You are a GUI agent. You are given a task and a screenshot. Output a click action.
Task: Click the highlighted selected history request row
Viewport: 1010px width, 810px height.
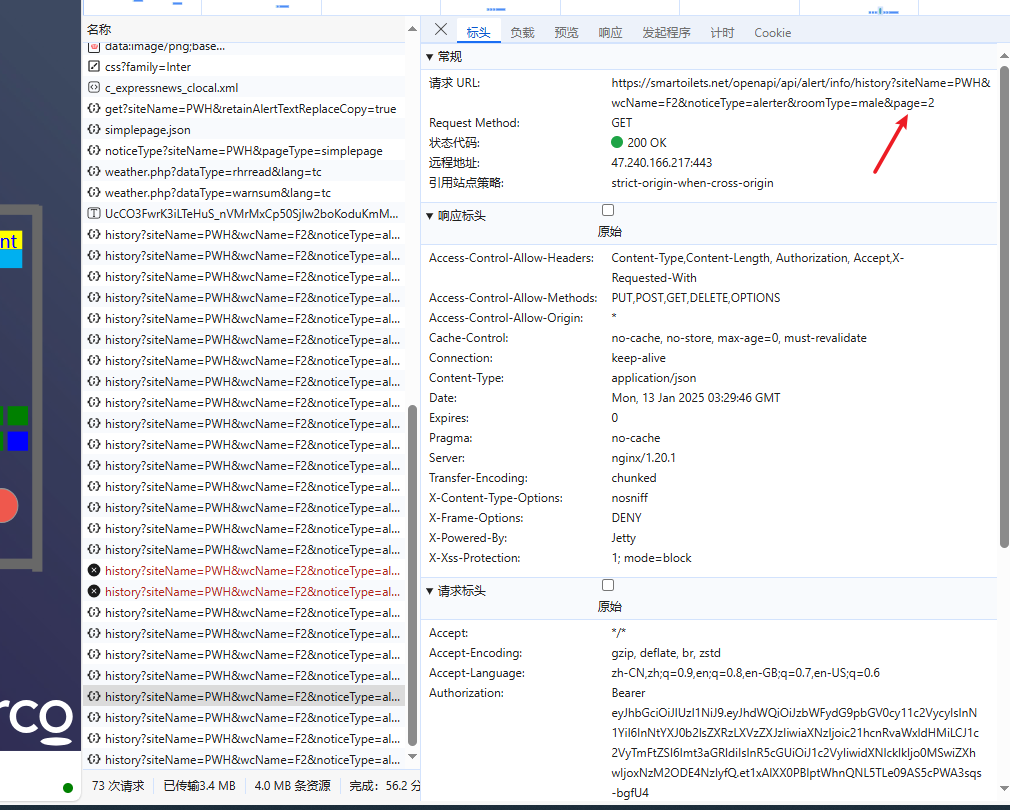(x=245, y=697)
